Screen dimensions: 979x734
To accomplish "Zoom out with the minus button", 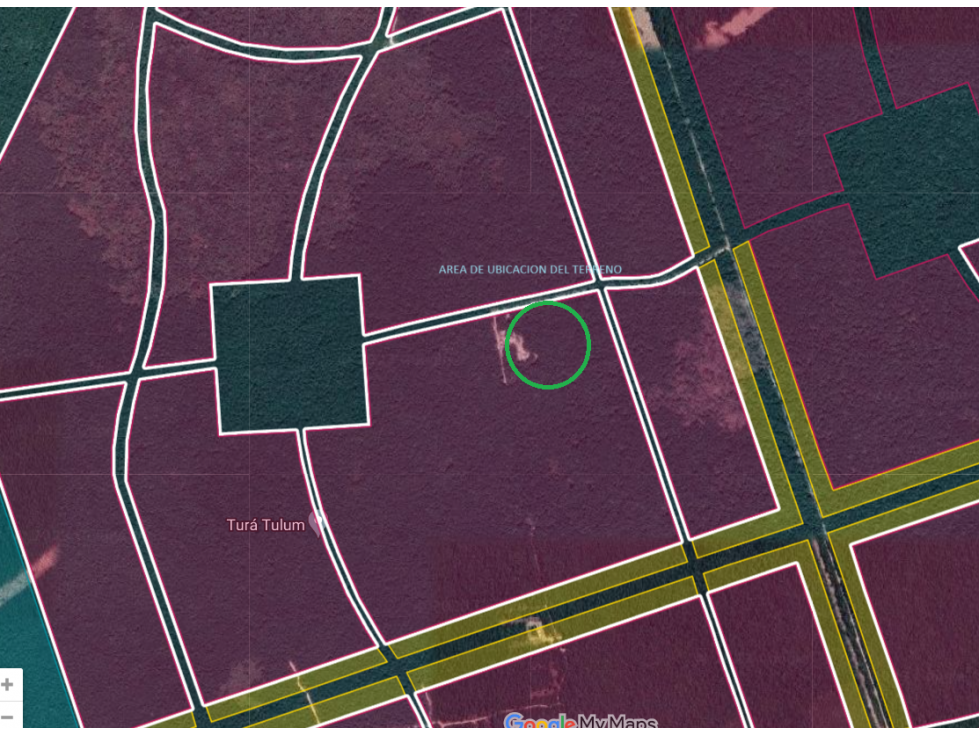I will pyautogui.click(x=7, y=717).
